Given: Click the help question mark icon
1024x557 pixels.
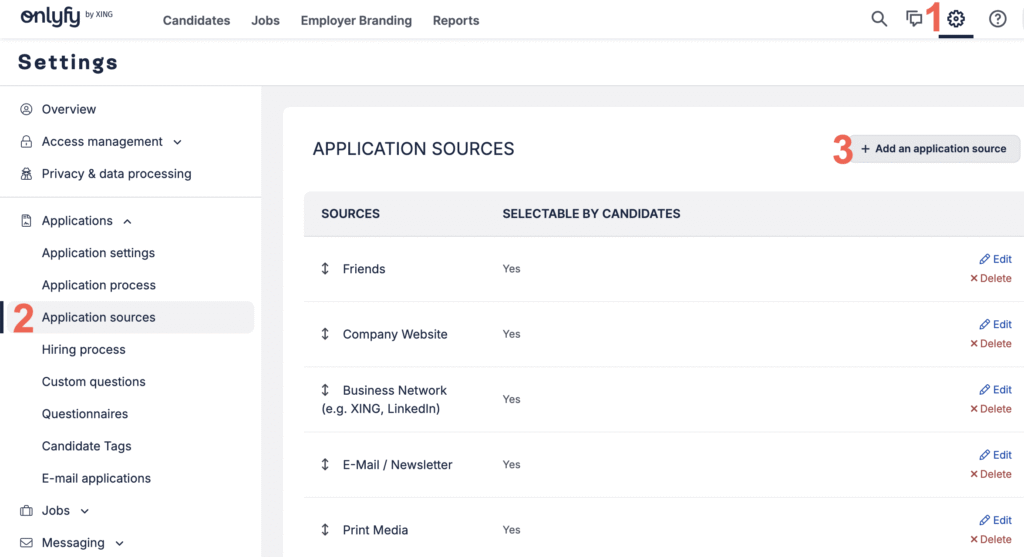Looking at the screenshot, I should (x=997, y=19).
